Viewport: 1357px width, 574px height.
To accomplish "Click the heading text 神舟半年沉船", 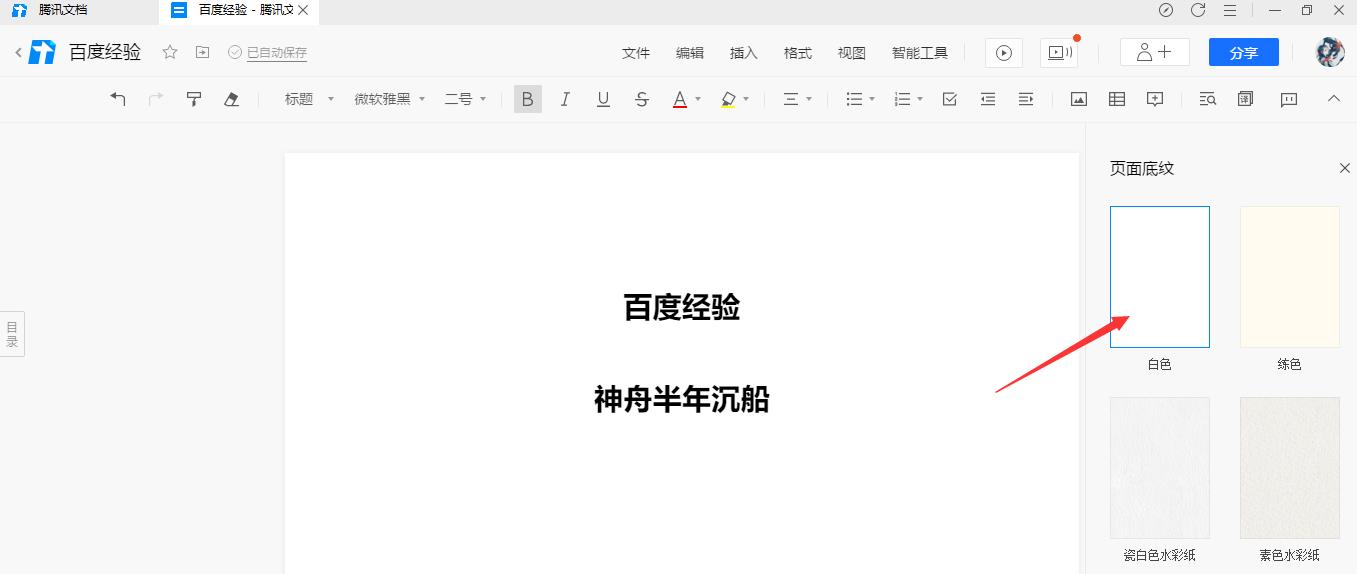I will click(682, 400).
